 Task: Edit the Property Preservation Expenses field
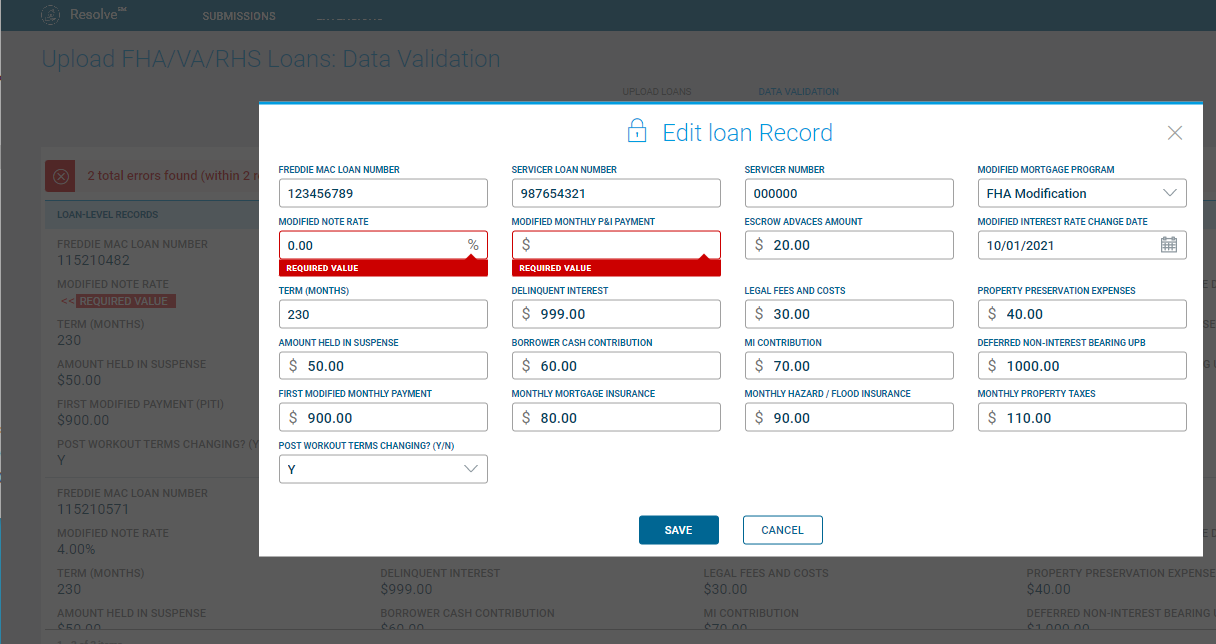pos(1082,314)
